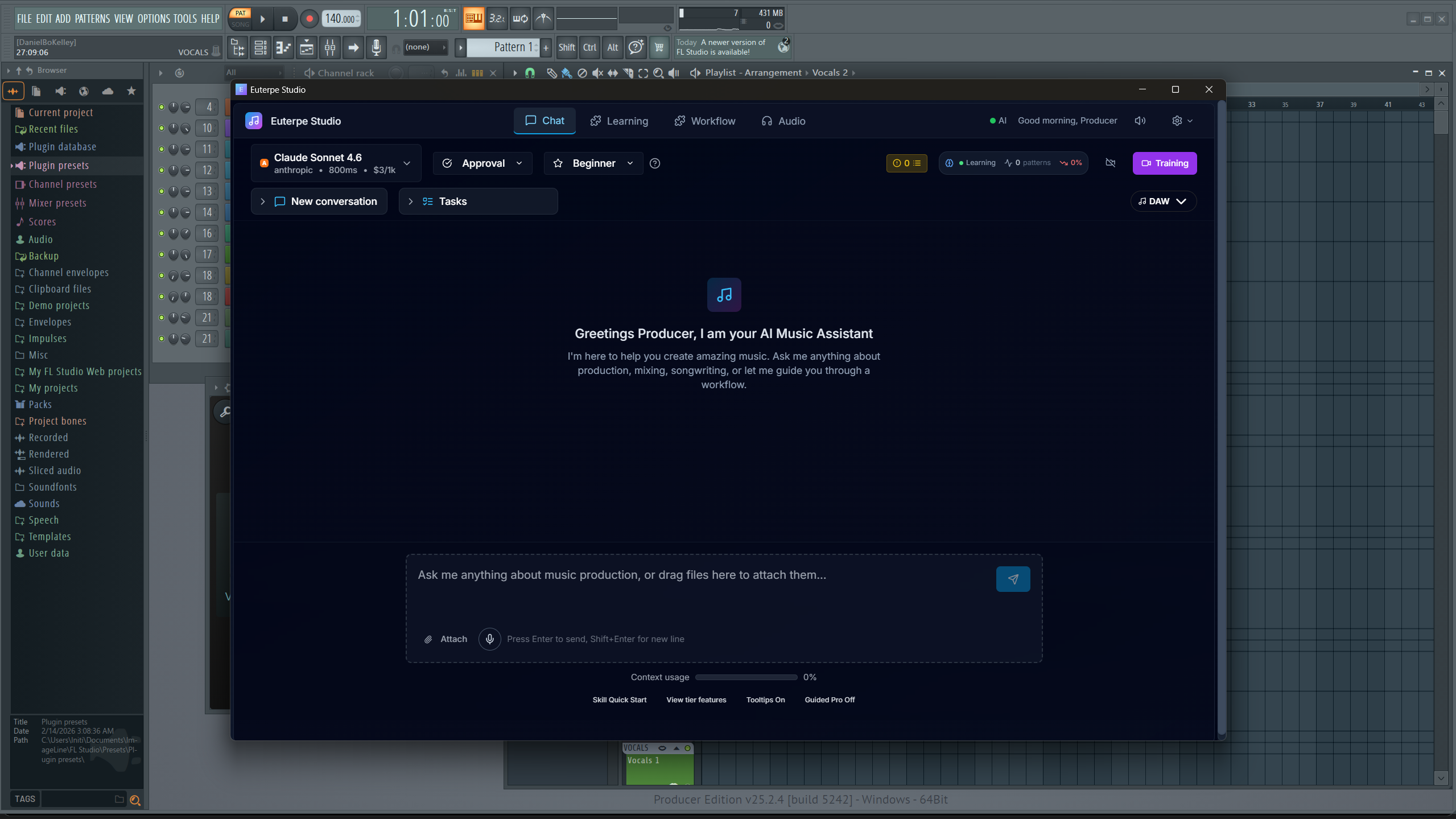Open Skill Quick Start link

tap(620, 700)
